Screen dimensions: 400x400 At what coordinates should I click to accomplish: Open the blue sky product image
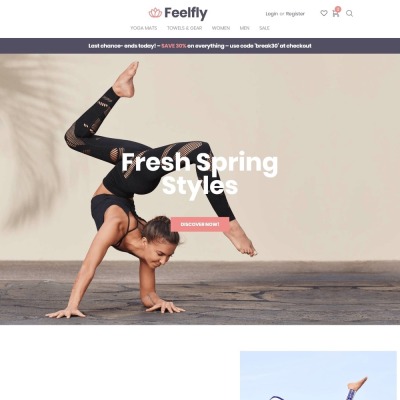318,375
